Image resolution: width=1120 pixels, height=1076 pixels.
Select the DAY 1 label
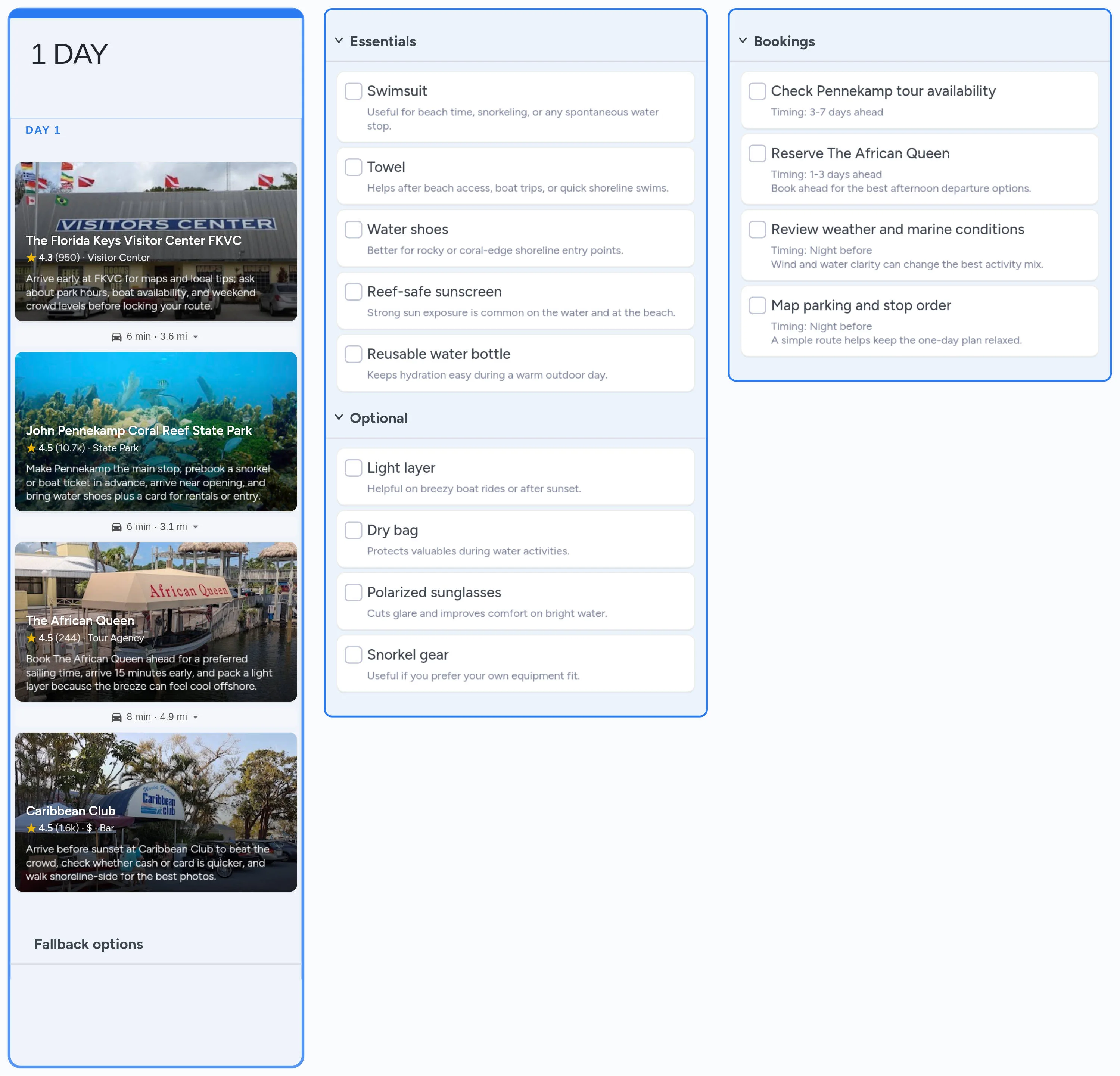43,130
